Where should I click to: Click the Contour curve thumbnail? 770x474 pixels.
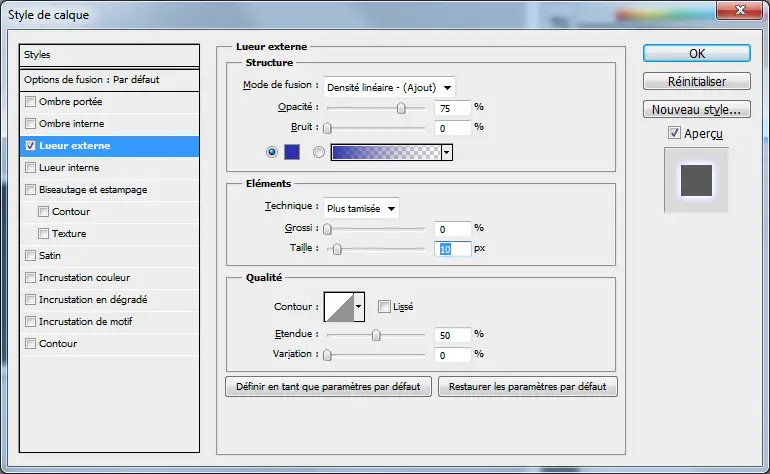(x=339, y=307)
